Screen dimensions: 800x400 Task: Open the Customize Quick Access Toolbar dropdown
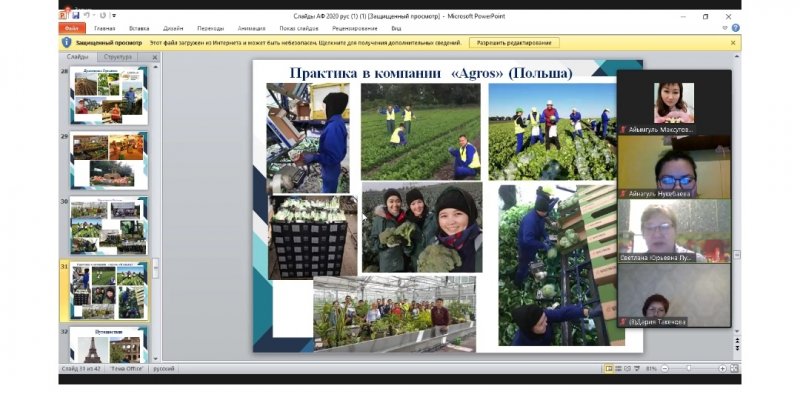[x=114, y=16]
